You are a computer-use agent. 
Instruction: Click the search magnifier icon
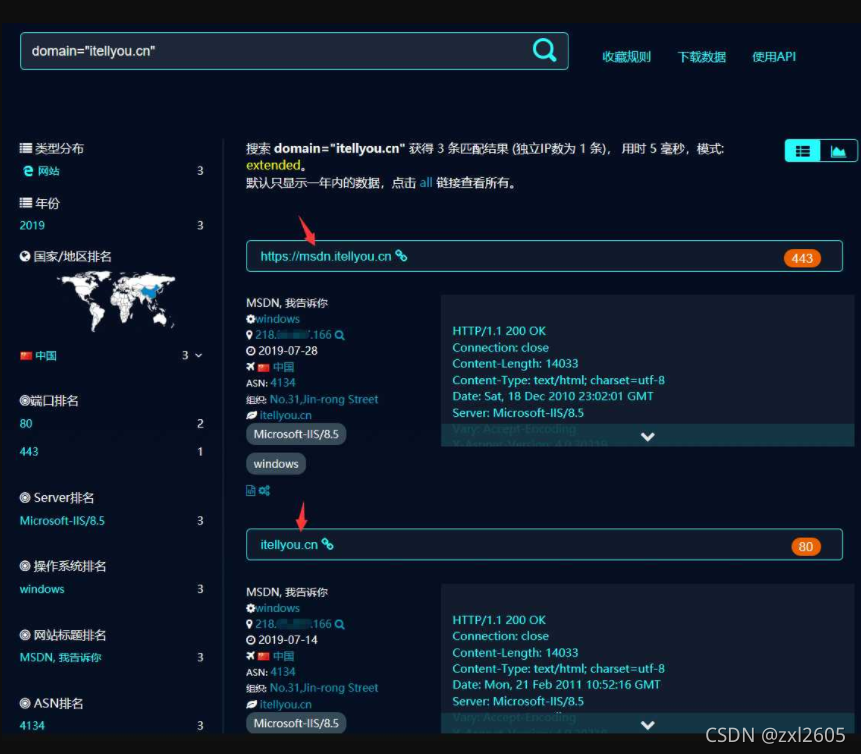click(x=544, y=51)
